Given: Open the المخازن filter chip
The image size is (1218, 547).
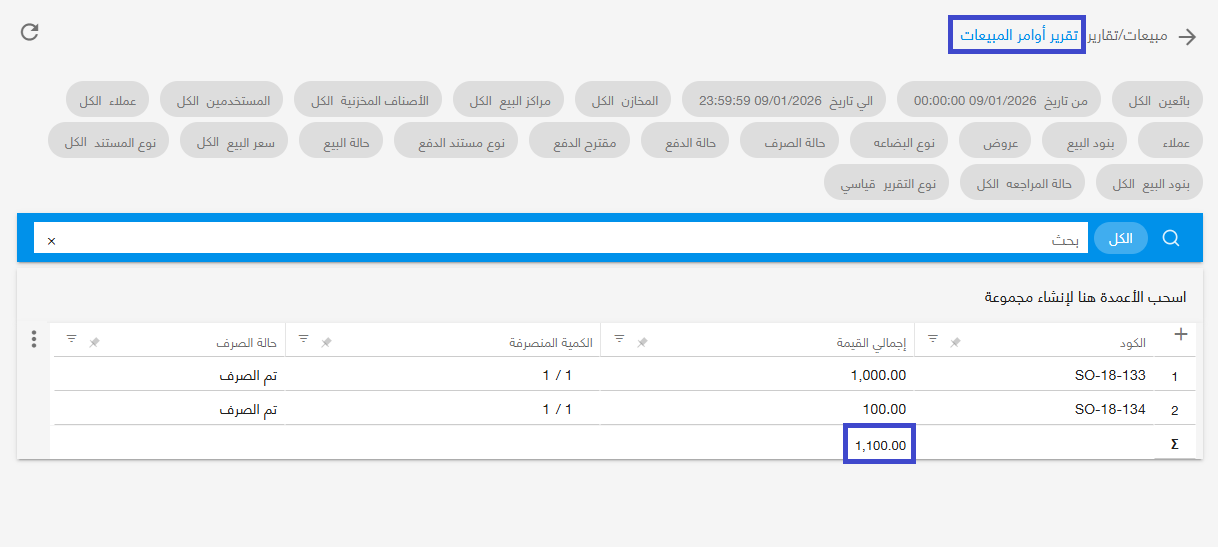Looking at the screenshot, I should [624, 101].
